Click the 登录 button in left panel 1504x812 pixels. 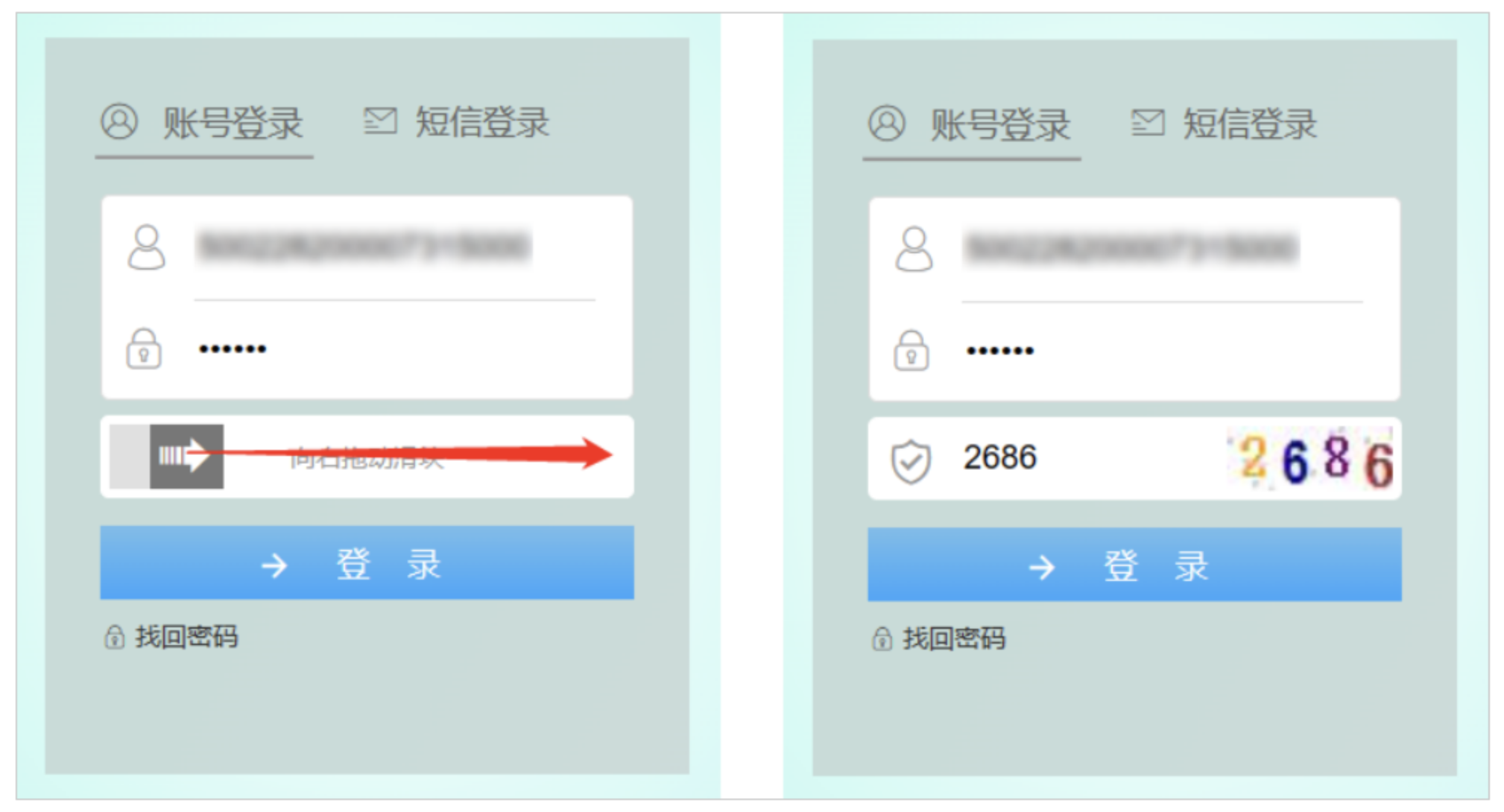(367, 562)
